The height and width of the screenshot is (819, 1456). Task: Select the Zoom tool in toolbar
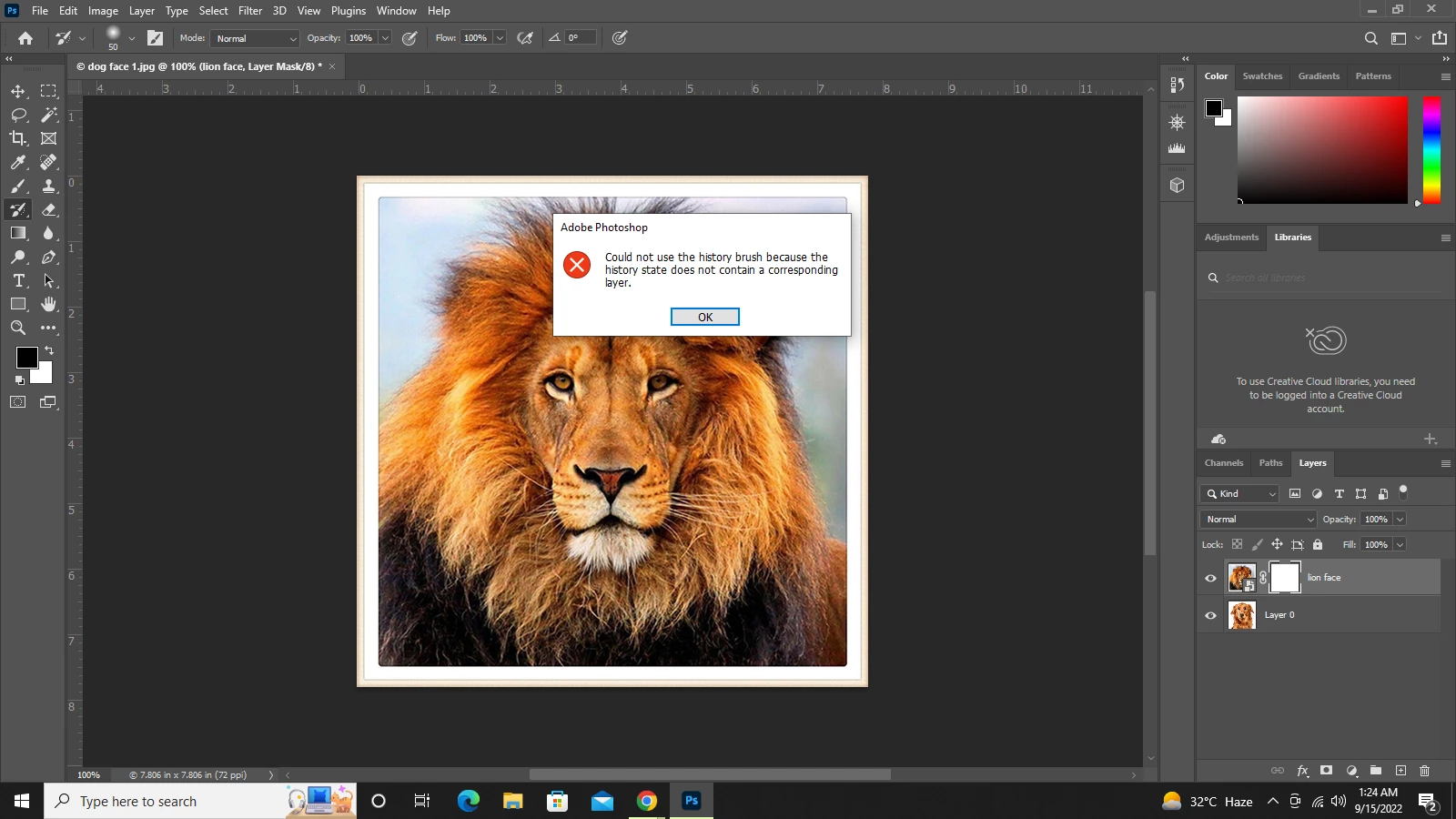[x=18, y=328]
